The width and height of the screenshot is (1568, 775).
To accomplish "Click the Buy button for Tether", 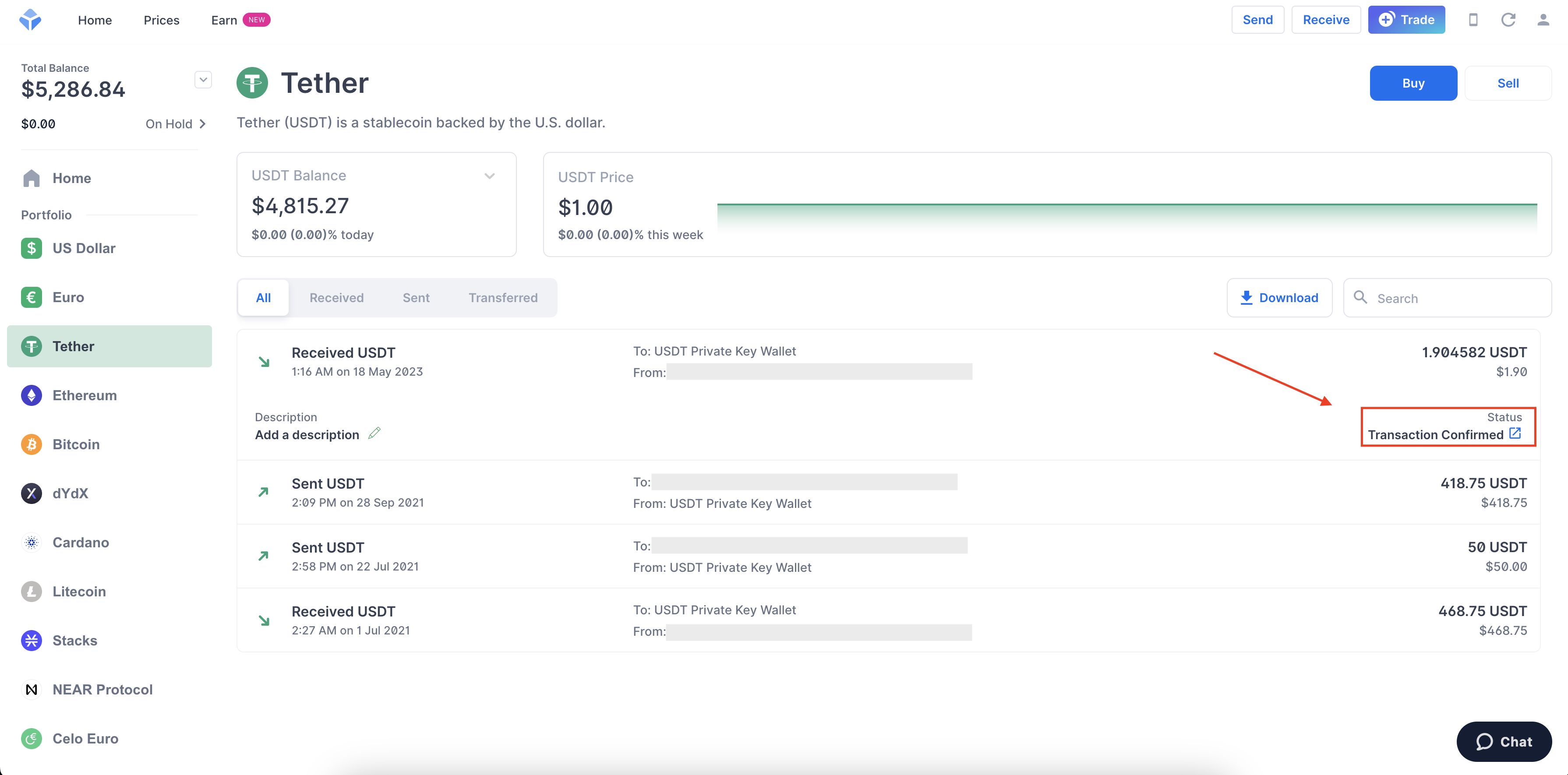I will click(1413, 83).
